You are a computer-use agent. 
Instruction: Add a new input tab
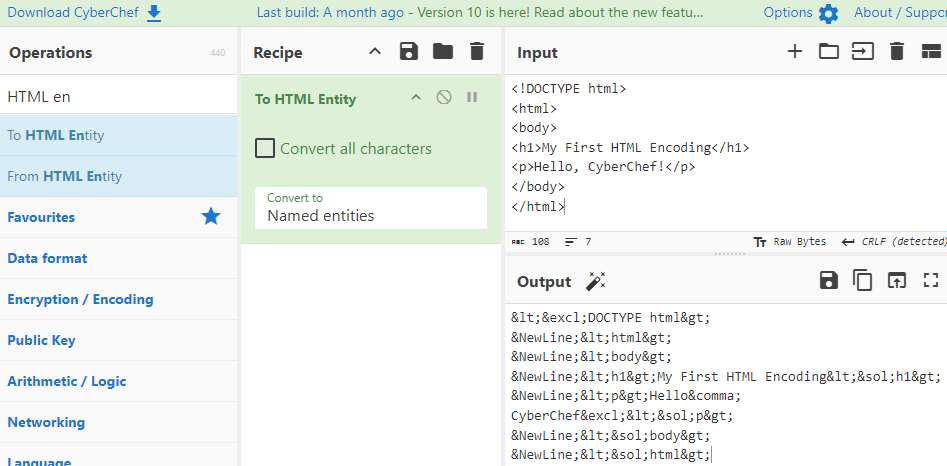[795, 52]
